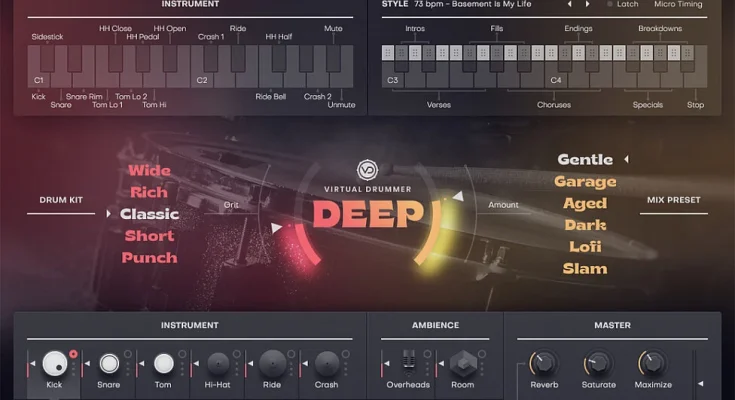The width and height of the screenshot is (735, 400).
Task: Click the Room ambience cube icon
Action: (462, 363)
